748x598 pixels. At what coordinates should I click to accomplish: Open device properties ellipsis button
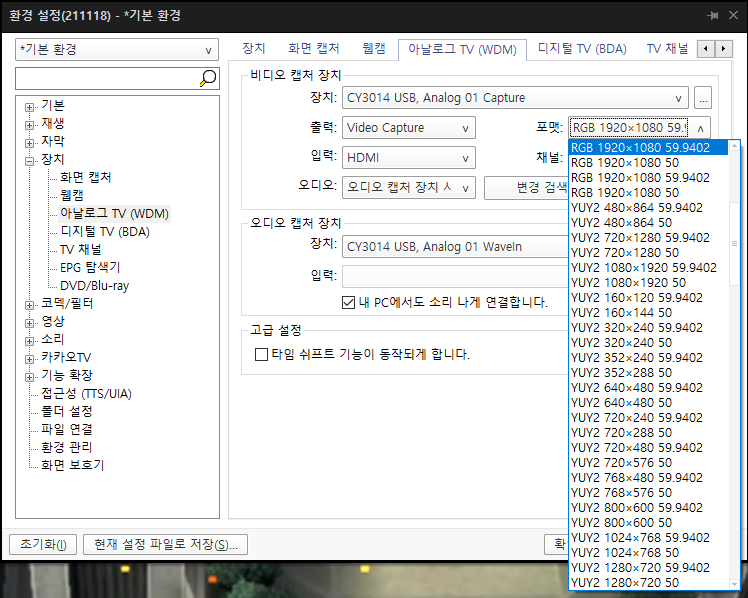coord(703,98)
